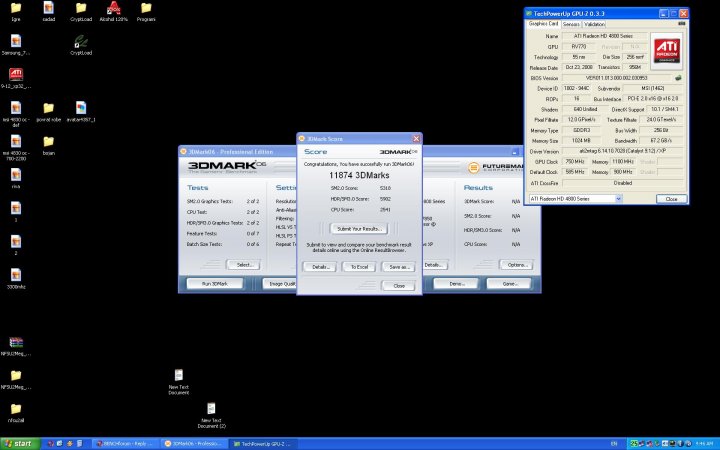The image size is (720, 450).
Task: Open the zadad file icon on desktop
Action: click(x=49, y=8)
